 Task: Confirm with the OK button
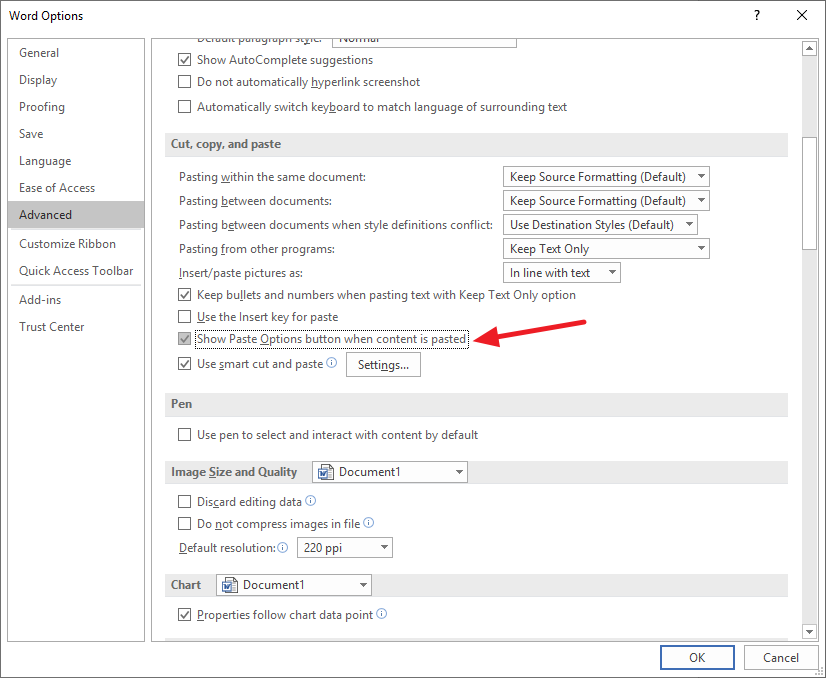(697, 657)
